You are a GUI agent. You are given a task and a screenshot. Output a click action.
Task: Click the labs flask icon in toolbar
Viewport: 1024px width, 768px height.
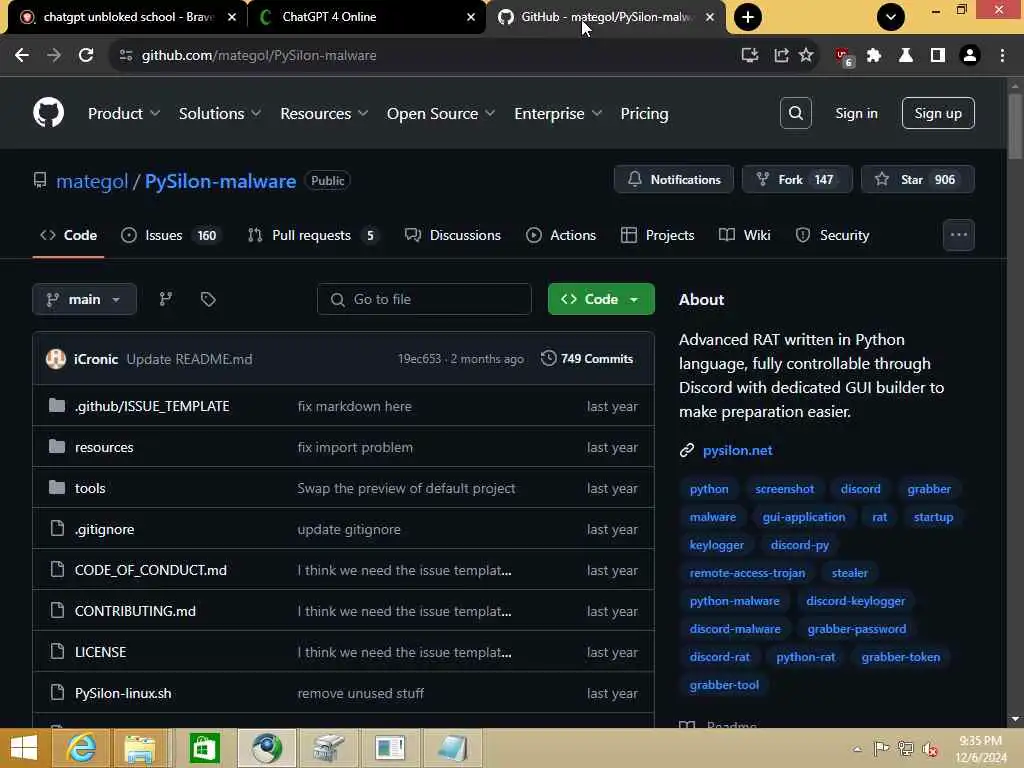pyautogui.click(x=906, y=56)
